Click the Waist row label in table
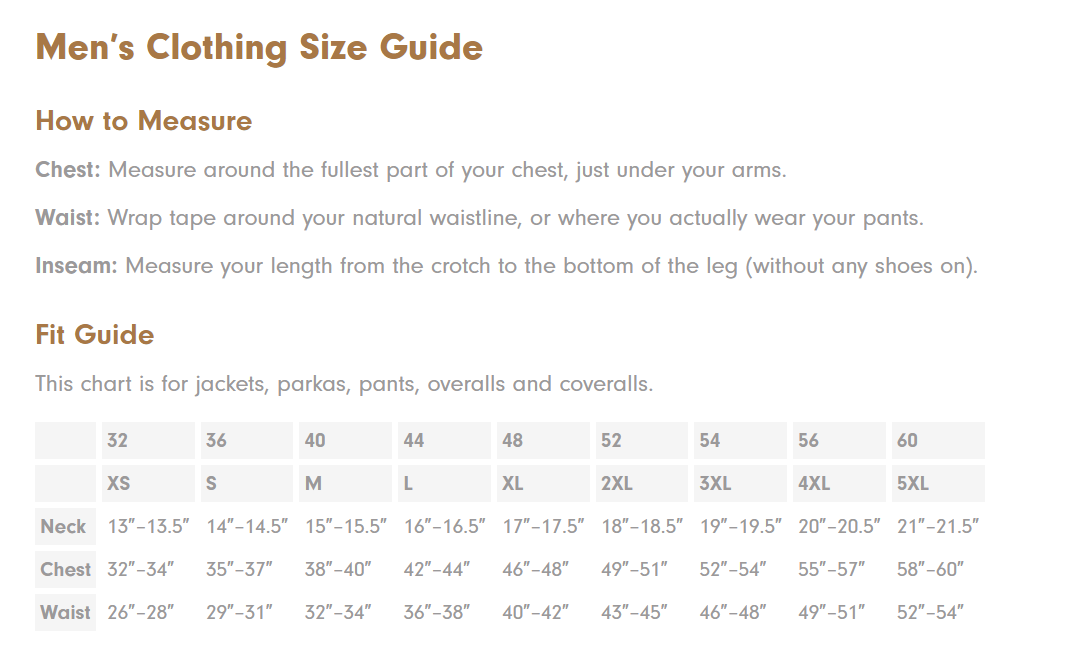This screenshot has width=1085, height=658. point(66,613)
